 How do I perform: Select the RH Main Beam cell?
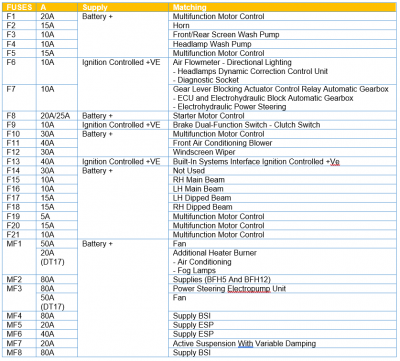point(282,180)
